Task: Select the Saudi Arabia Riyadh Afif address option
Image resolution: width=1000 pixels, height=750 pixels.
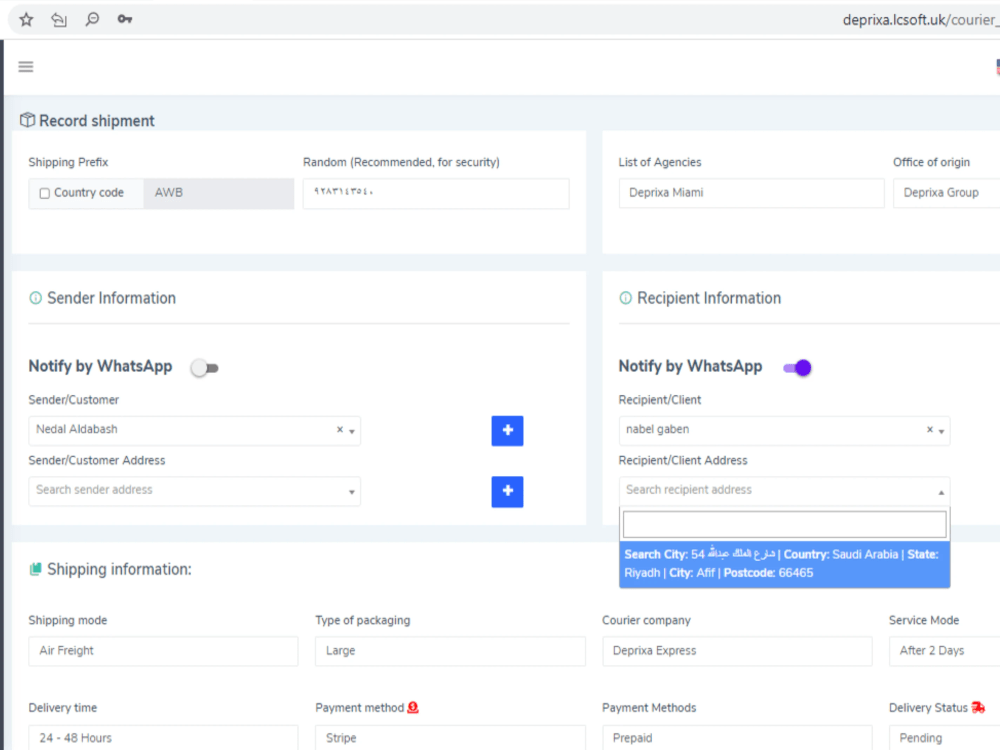Action: [784, 564]
